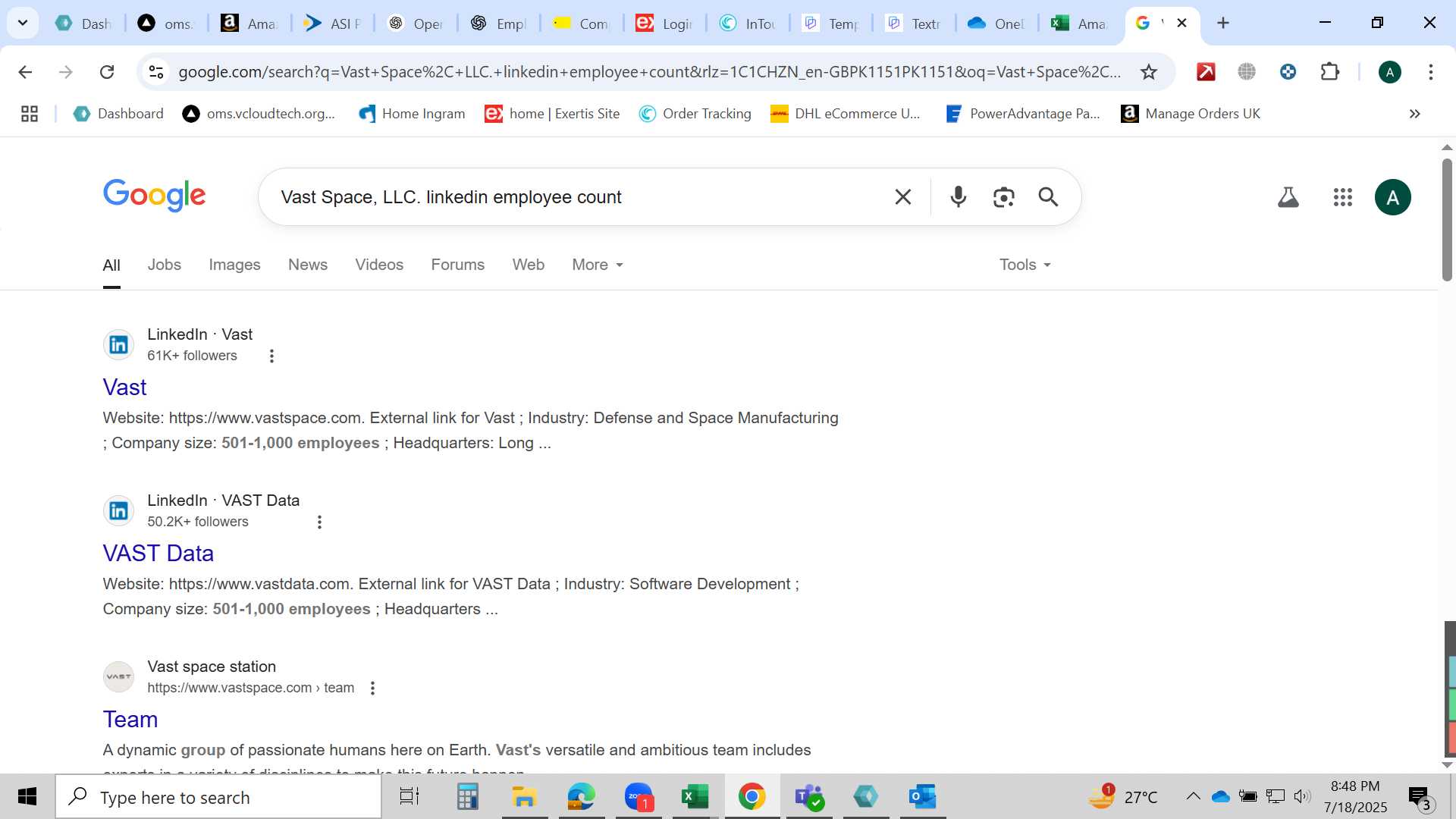Viewport: 1456px width, 819px height.
Task: Open Windows Start menu
Action: click(27, 797)
